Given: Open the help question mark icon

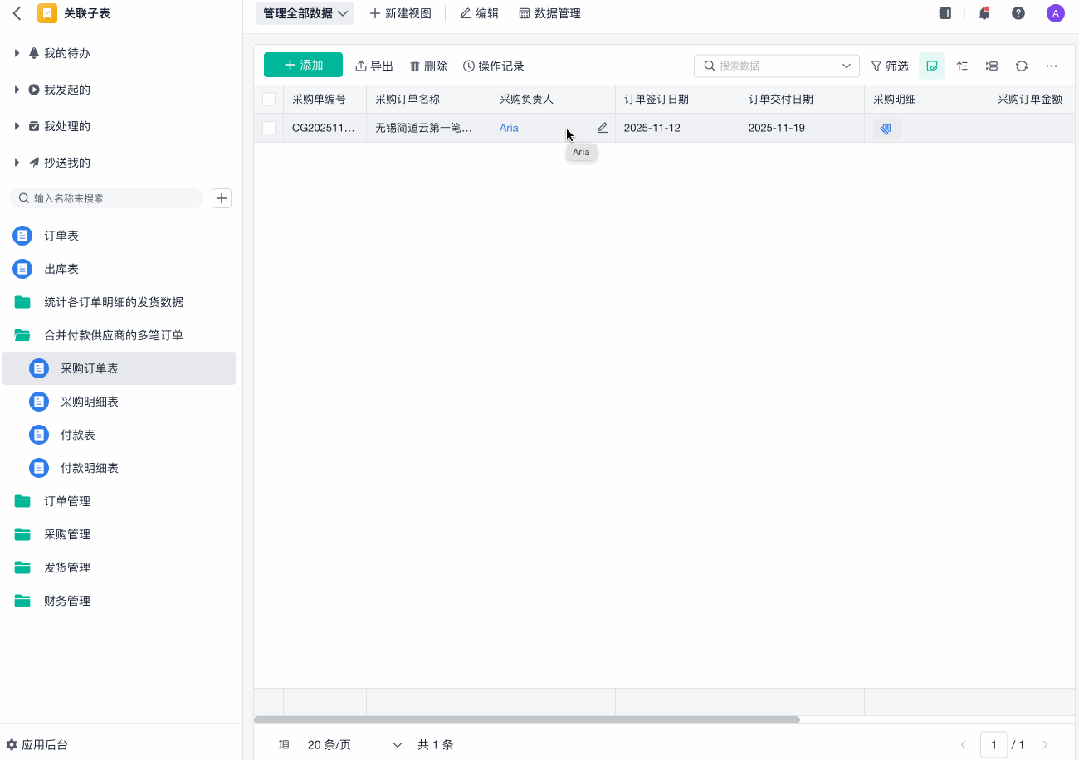Looking at the screenshot, I should point(1018,13).
